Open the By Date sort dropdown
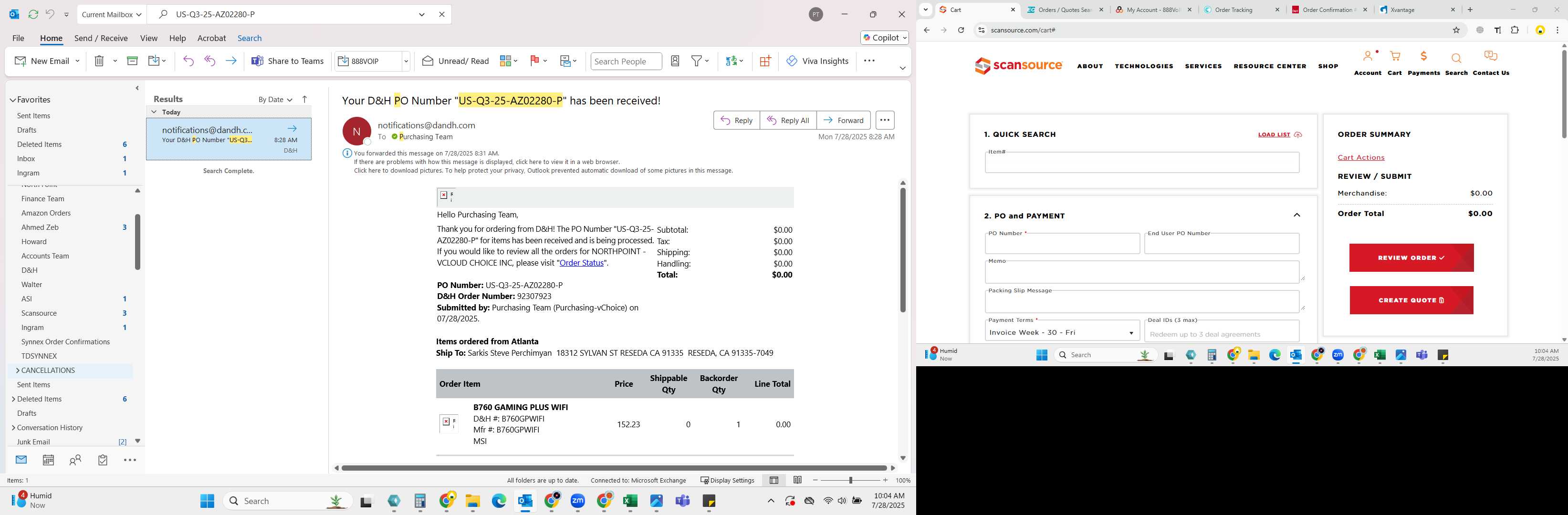The width and height of the screenshot is (1568, 515). click(275, 99)
